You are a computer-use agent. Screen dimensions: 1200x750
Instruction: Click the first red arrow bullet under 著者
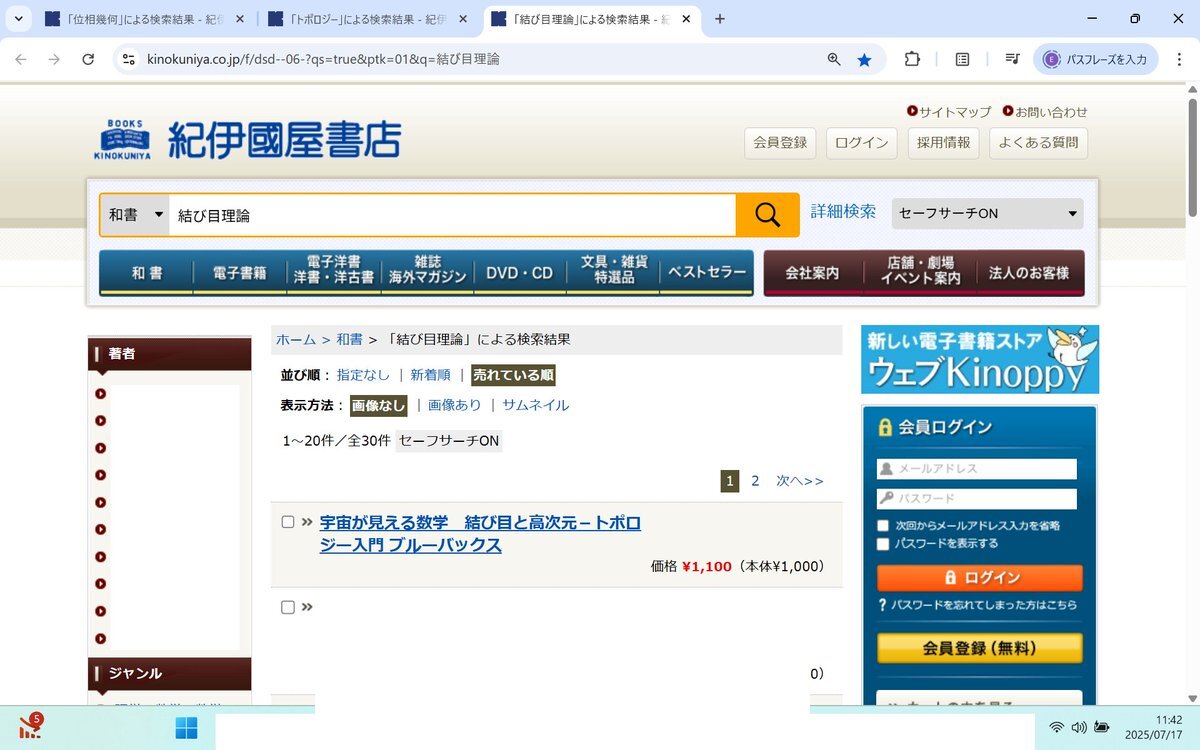[x=101, y=394]
